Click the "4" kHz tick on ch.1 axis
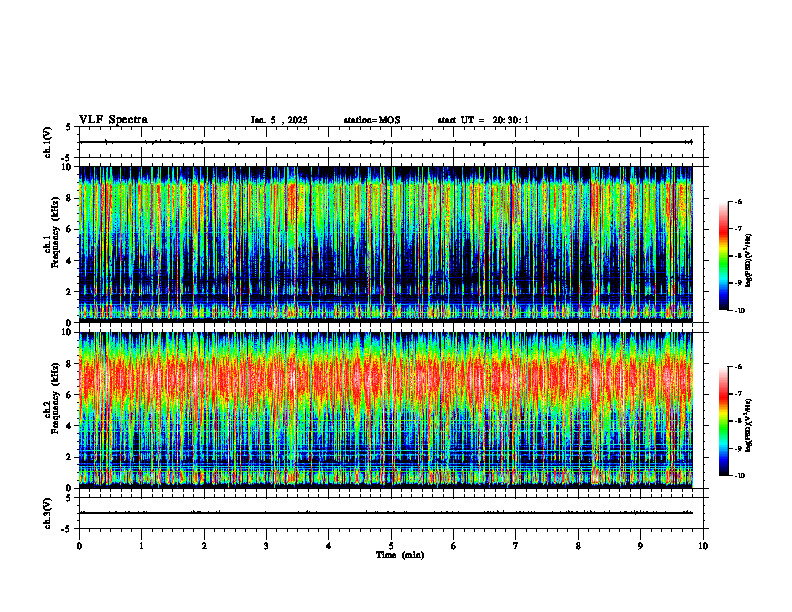The height and width of the screenshot is (612, 792). [x=70, y=261]
